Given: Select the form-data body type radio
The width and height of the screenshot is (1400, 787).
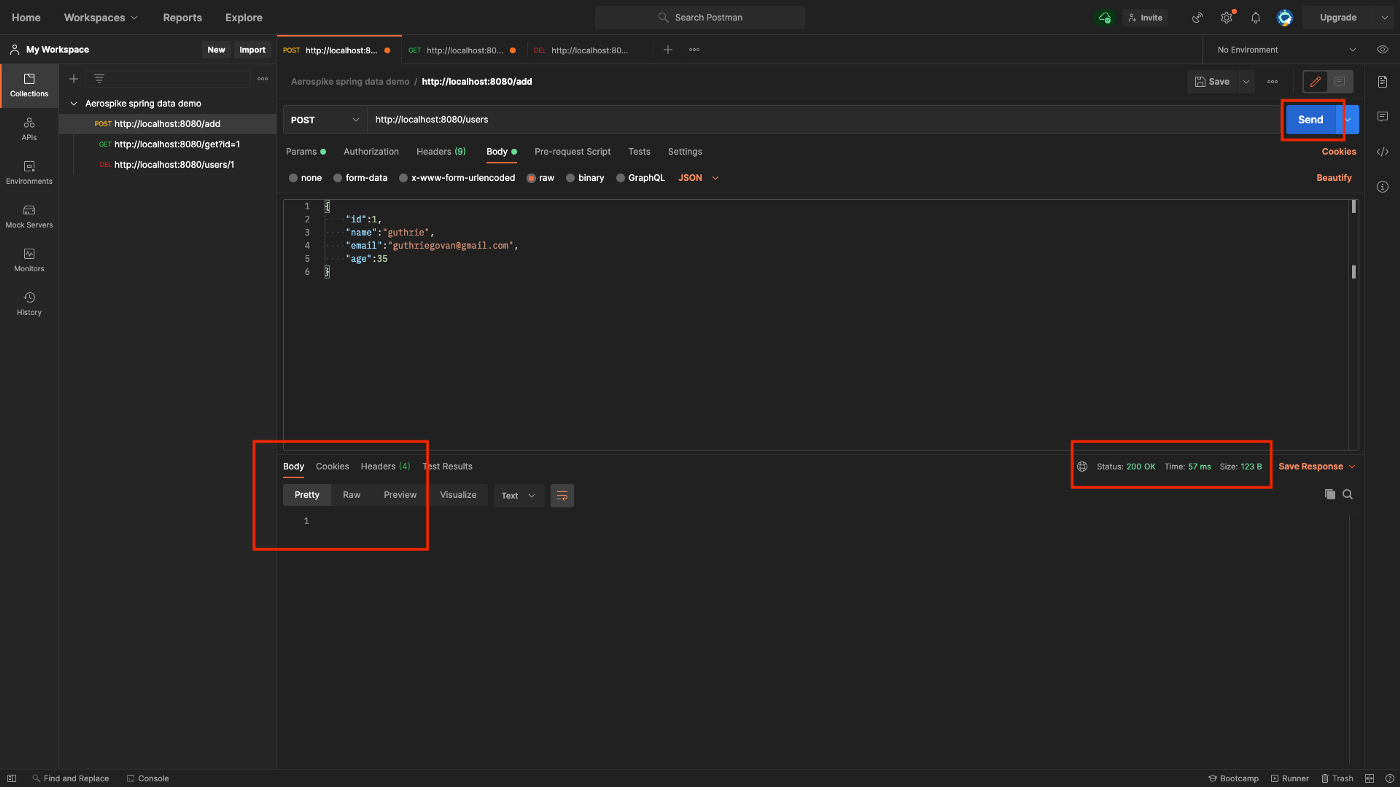Looking at the screenshot, I should [x=338, y=178].
